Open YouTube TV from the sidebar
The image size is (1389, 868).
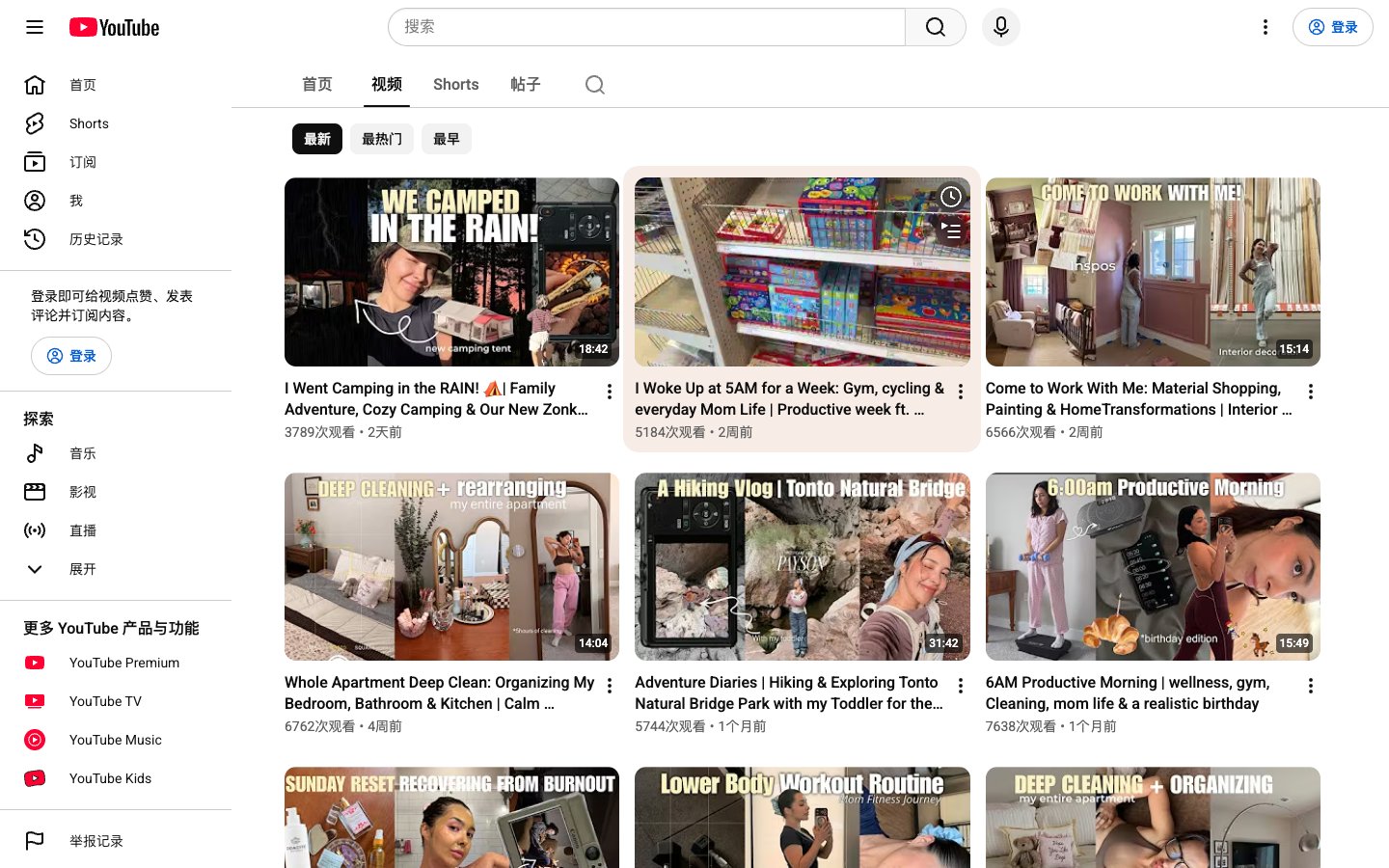pyautogui.click(x=116, y=701)
